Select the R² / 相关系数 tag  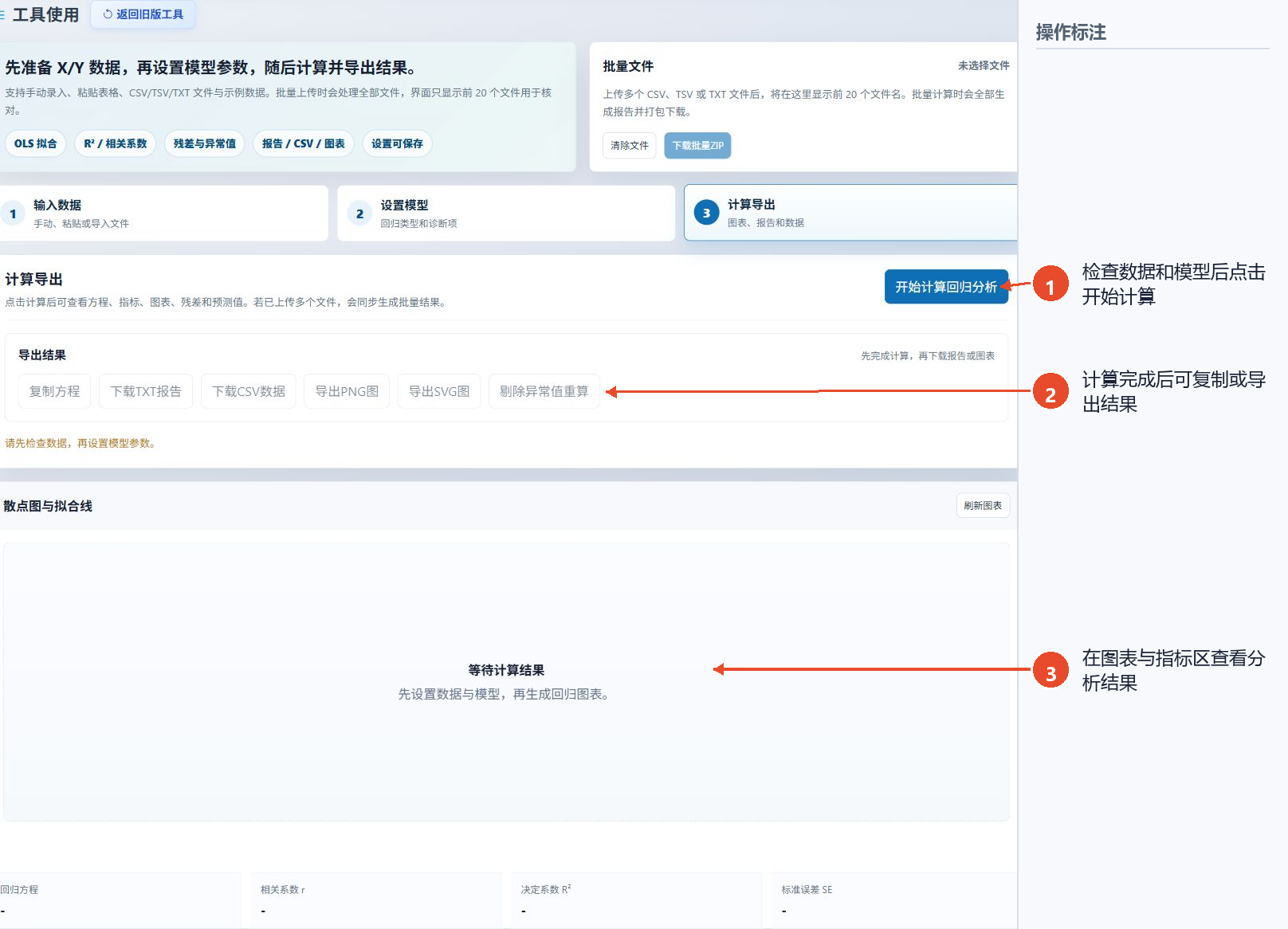pos(116,143)
